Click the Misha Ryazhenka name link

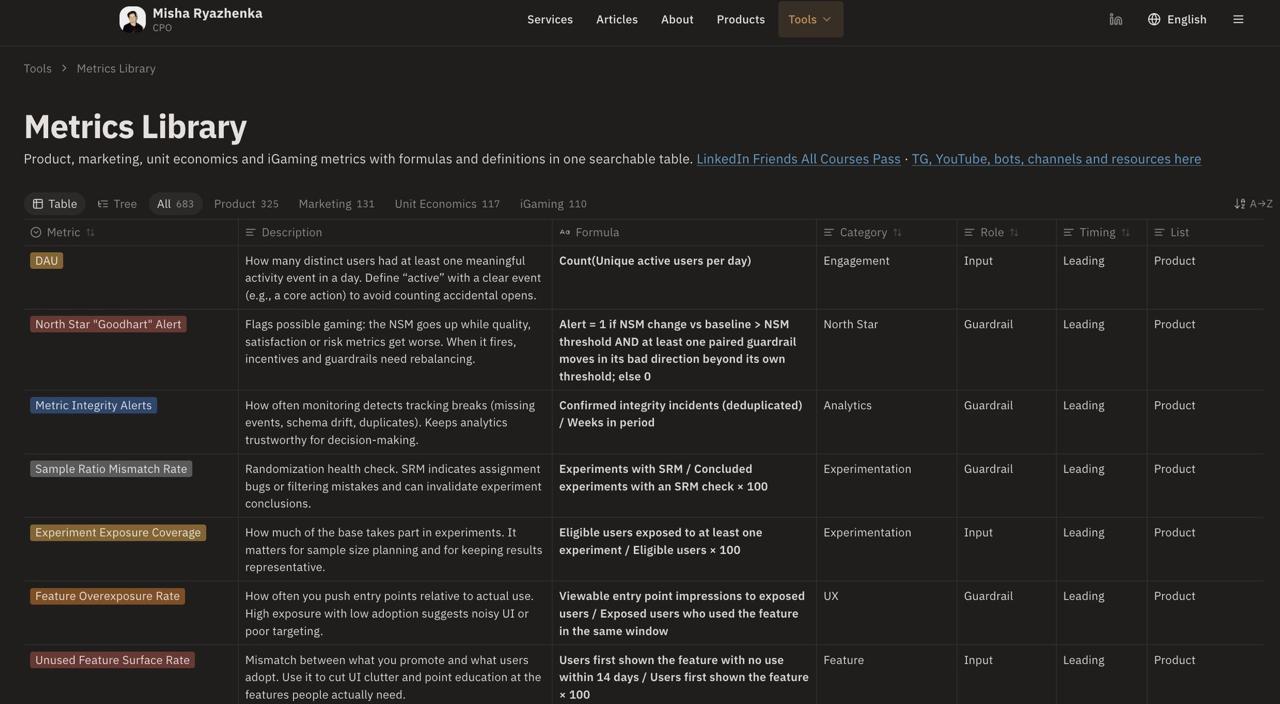pos(207,13)
